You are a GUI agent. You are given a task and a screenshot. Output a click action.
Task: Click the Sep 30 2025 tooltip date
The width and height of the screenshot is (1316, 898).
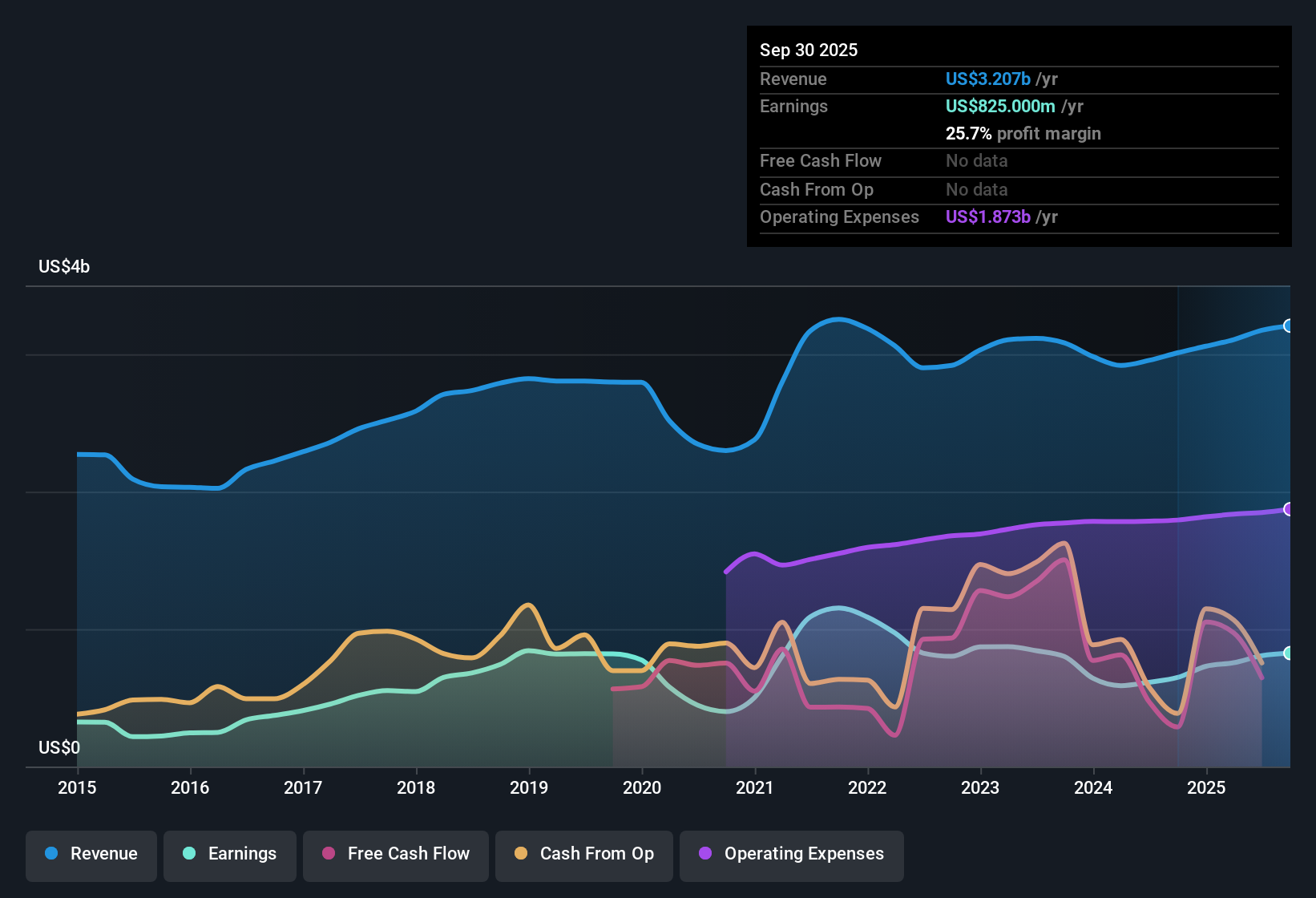pos(809,50)
